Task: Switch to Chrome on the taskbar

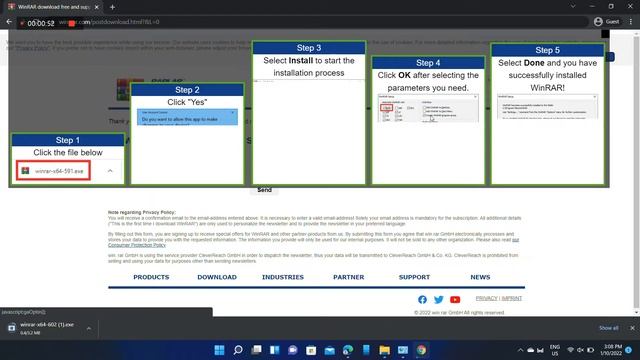Action: (421, 350)
